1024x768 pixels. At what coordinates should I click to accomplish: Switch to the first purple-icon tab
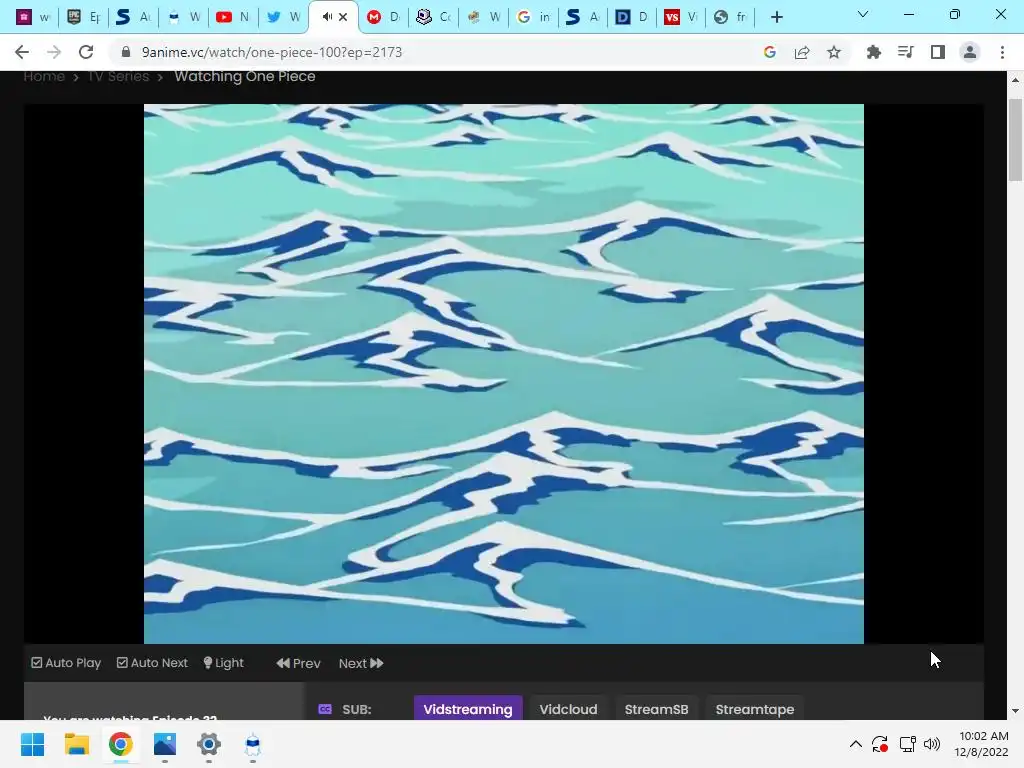33,17
